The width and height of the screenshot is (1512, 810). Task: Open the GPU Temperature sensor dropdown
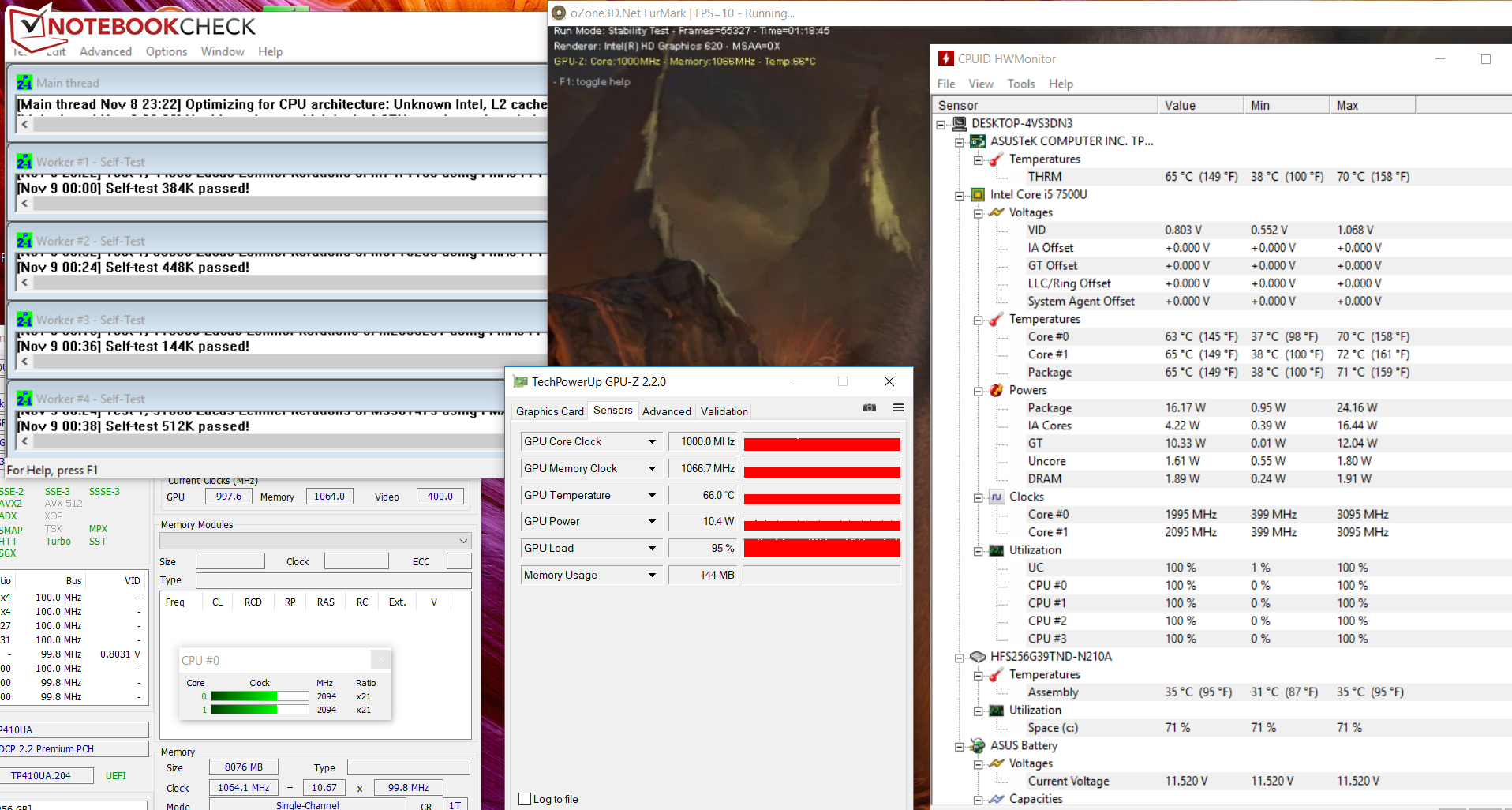click(x=652, y=495)
